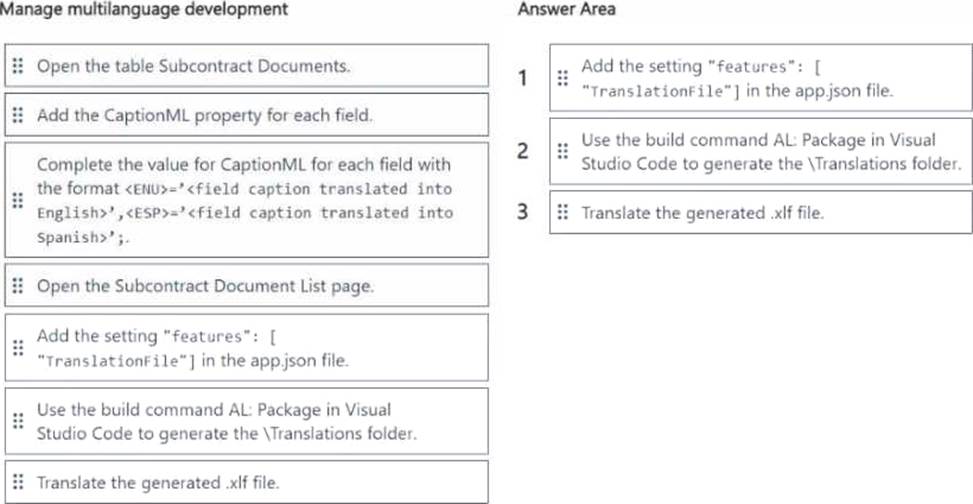Click answer area step 3 translate .xlf item
Screen dimensions: 973x504
click(x=761, y=212)
